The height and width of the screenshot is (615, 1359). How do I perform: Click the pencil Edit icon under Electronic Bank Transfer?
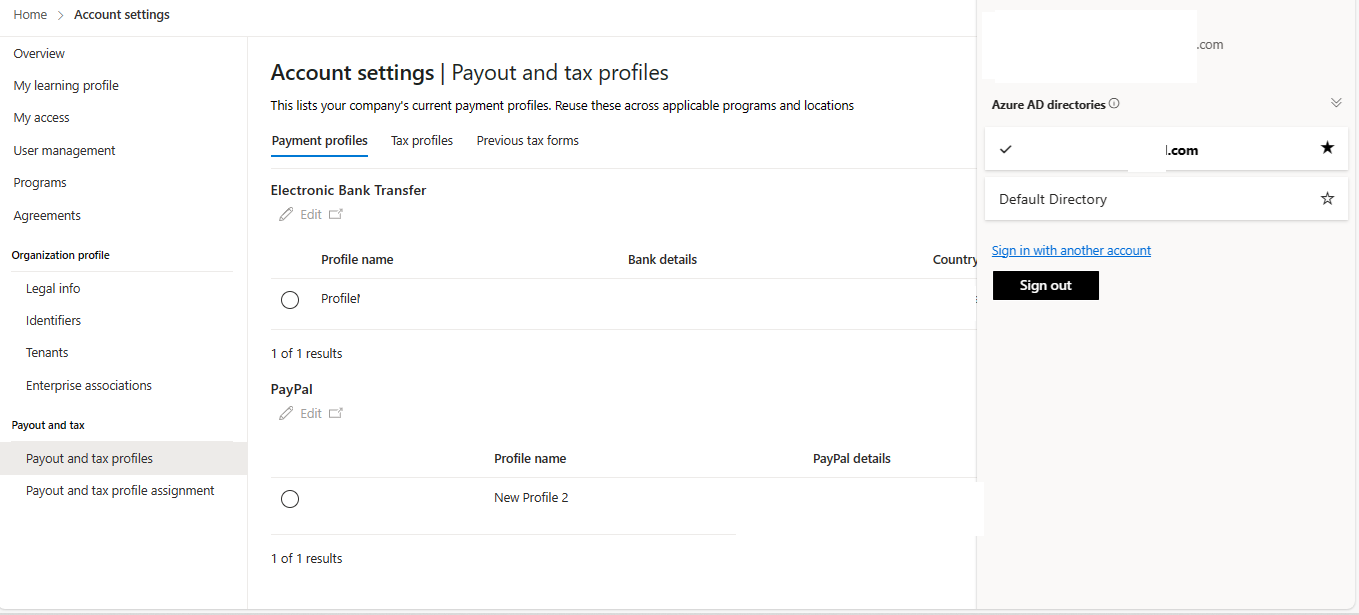287,214
